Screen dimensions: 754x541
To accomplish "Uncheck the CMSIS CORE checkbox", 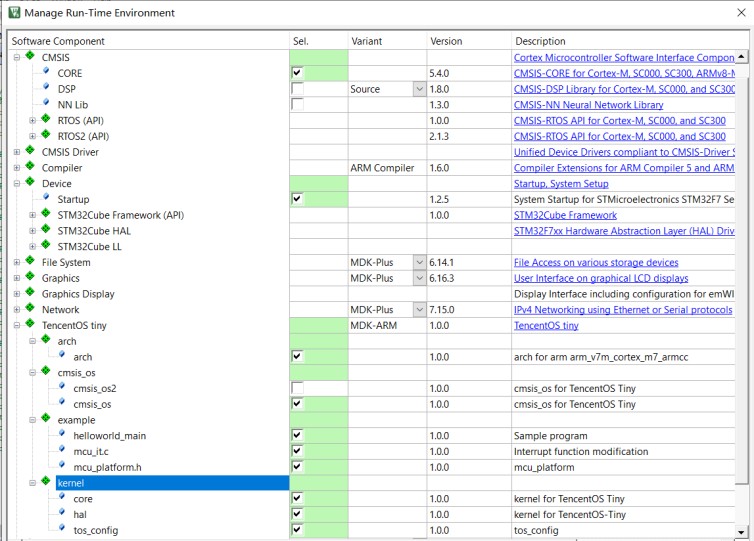I will point(297,73).
